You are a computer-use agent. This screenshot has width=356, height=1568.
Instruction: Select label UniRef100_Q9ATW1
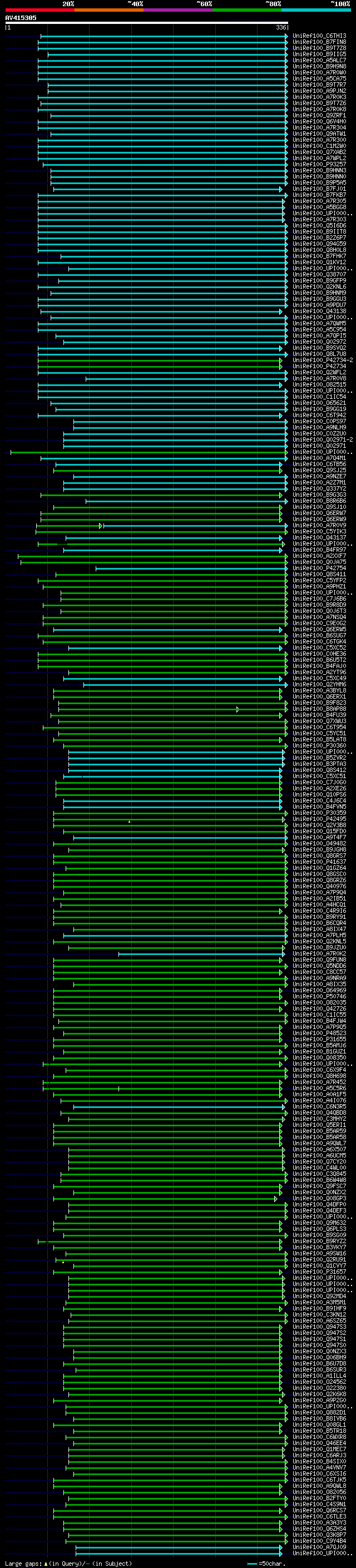coord(319,133)
